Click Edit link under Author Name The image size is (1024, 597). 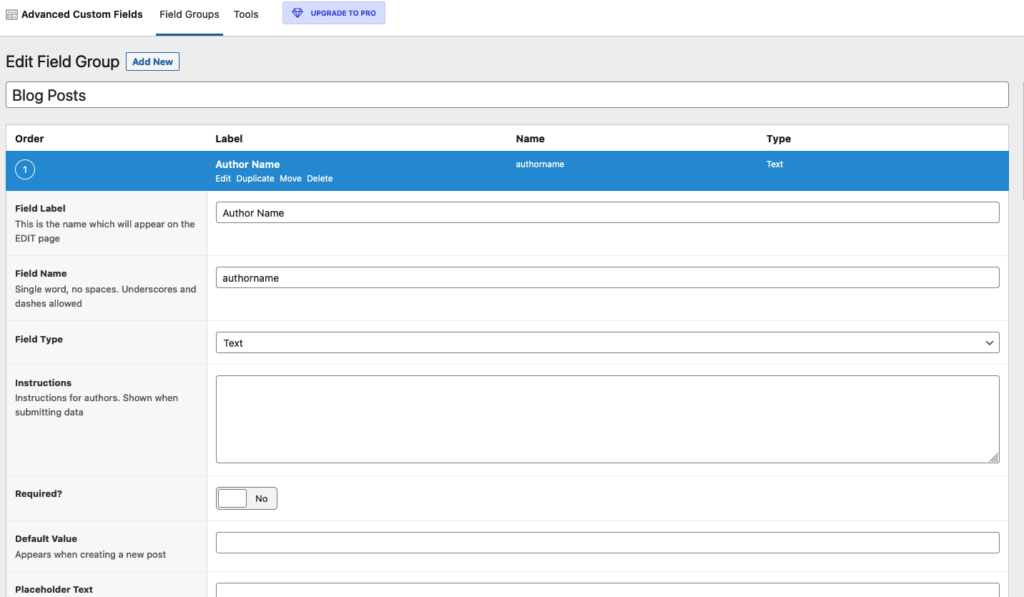point(223,178)
